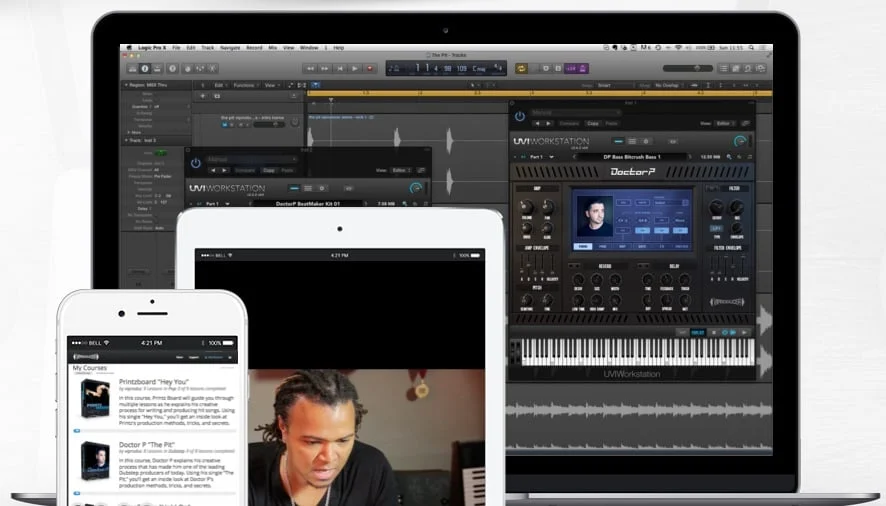This screenshot has height=506, width=886.
Task: Select single view in Bitcrush Bass UVI Workstation
Action: coord(619,141)
